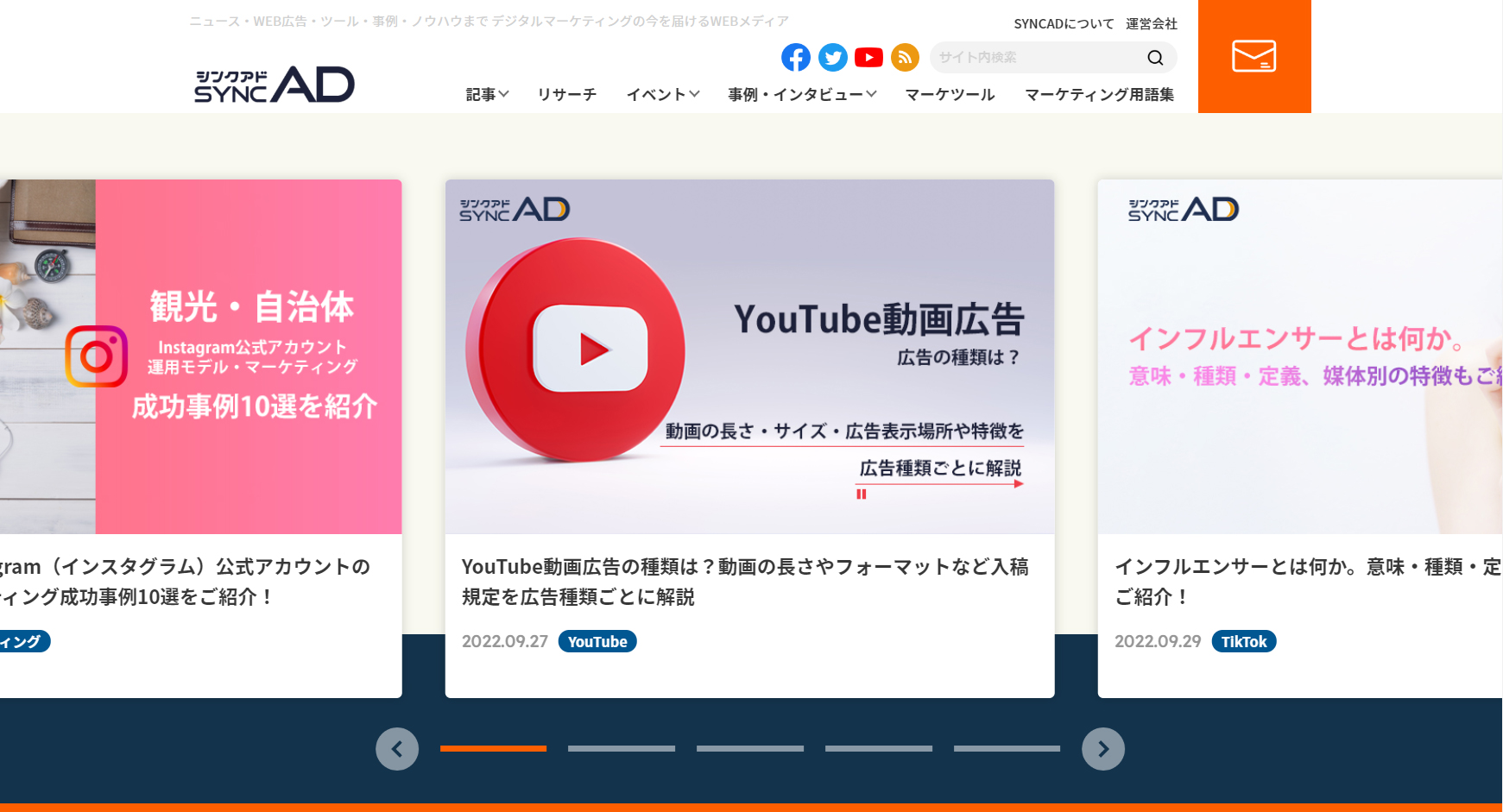Open the YouTube channel icon
Image resolution: width=1503 pixels, height=812 pixels.
coord(868,57)
